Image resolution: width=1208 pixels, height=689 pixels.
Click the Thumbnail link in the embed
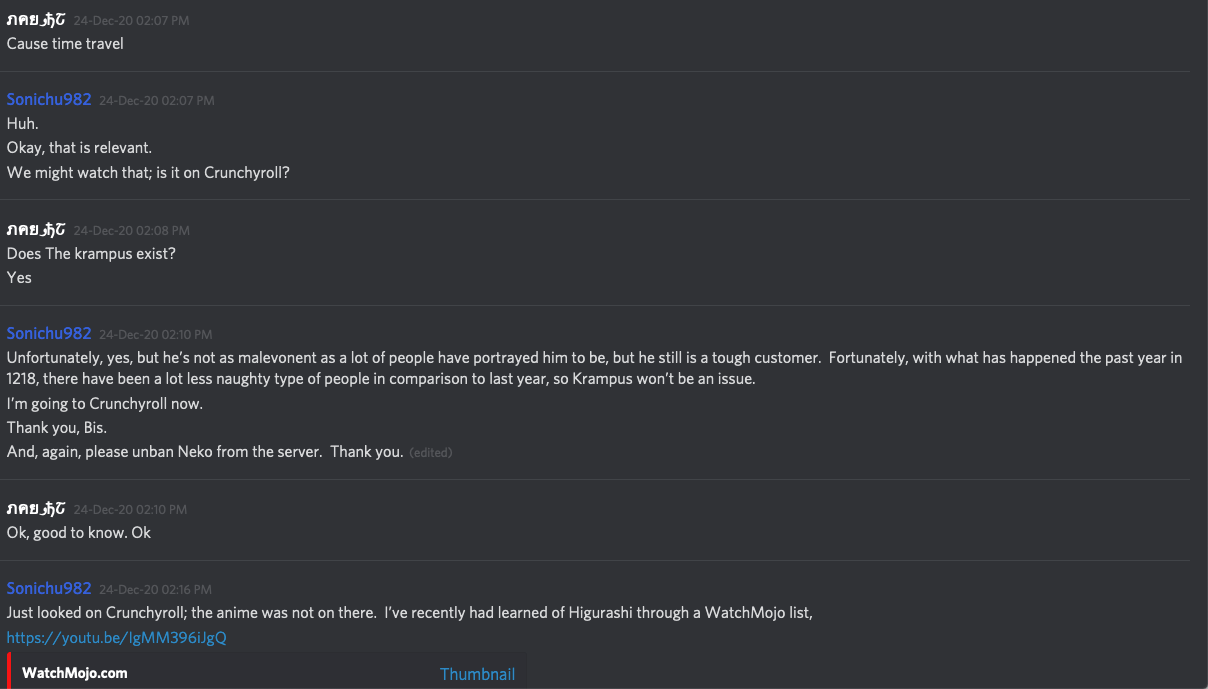point(477,674)
